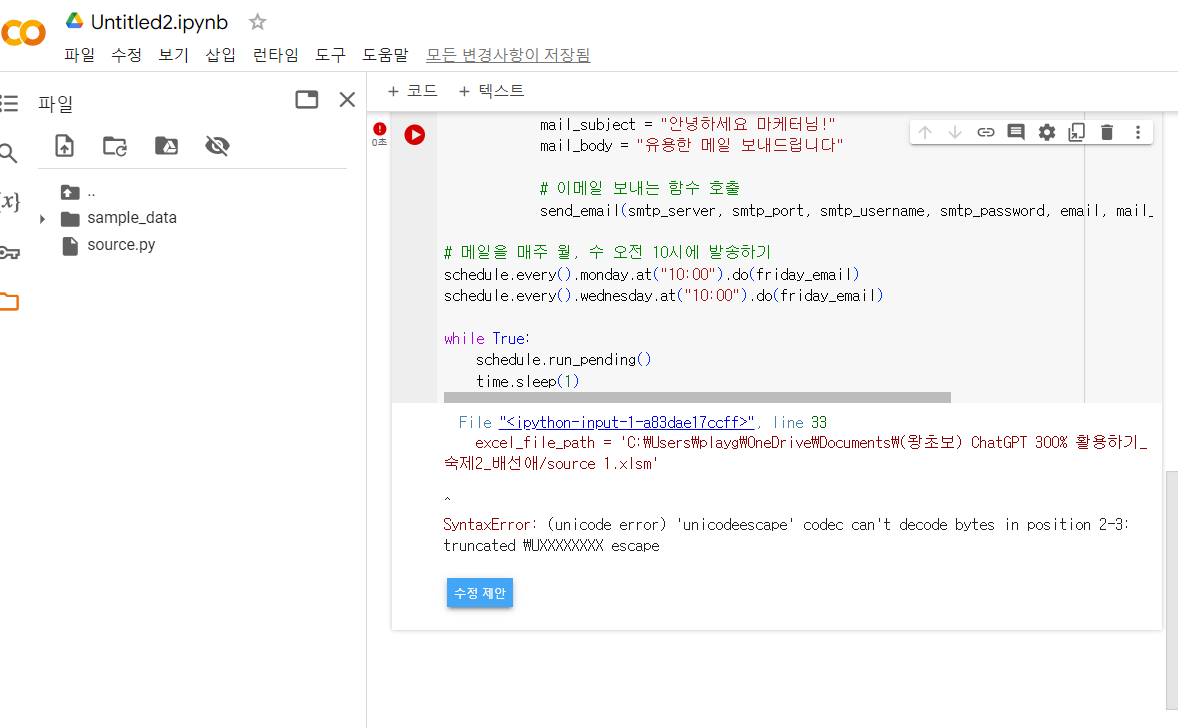Pop out the file panel to new window
Screen dimensions: 1178x728
(x=307, y=99)
